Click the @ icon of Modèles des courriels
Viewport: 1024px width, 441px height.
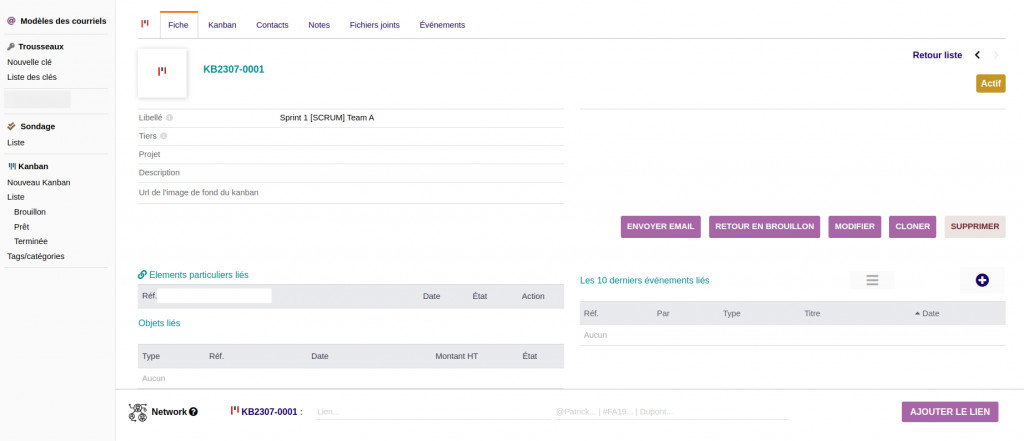tap(11, 21)
